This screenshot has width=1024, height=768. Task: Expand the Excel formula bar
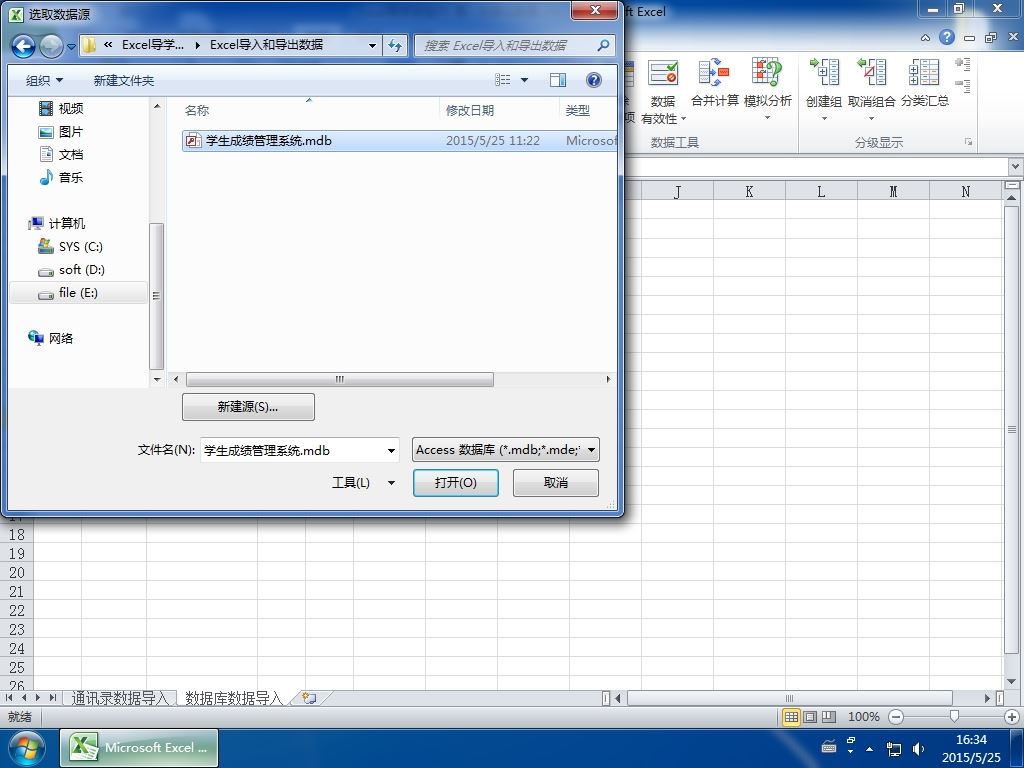pos(1016,167)
